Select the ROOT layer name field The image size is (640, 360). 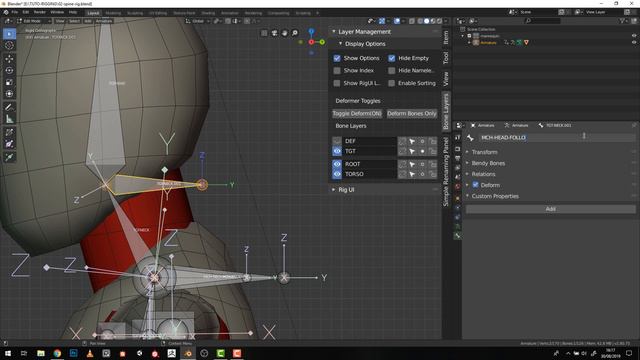[x=369, y=164]
